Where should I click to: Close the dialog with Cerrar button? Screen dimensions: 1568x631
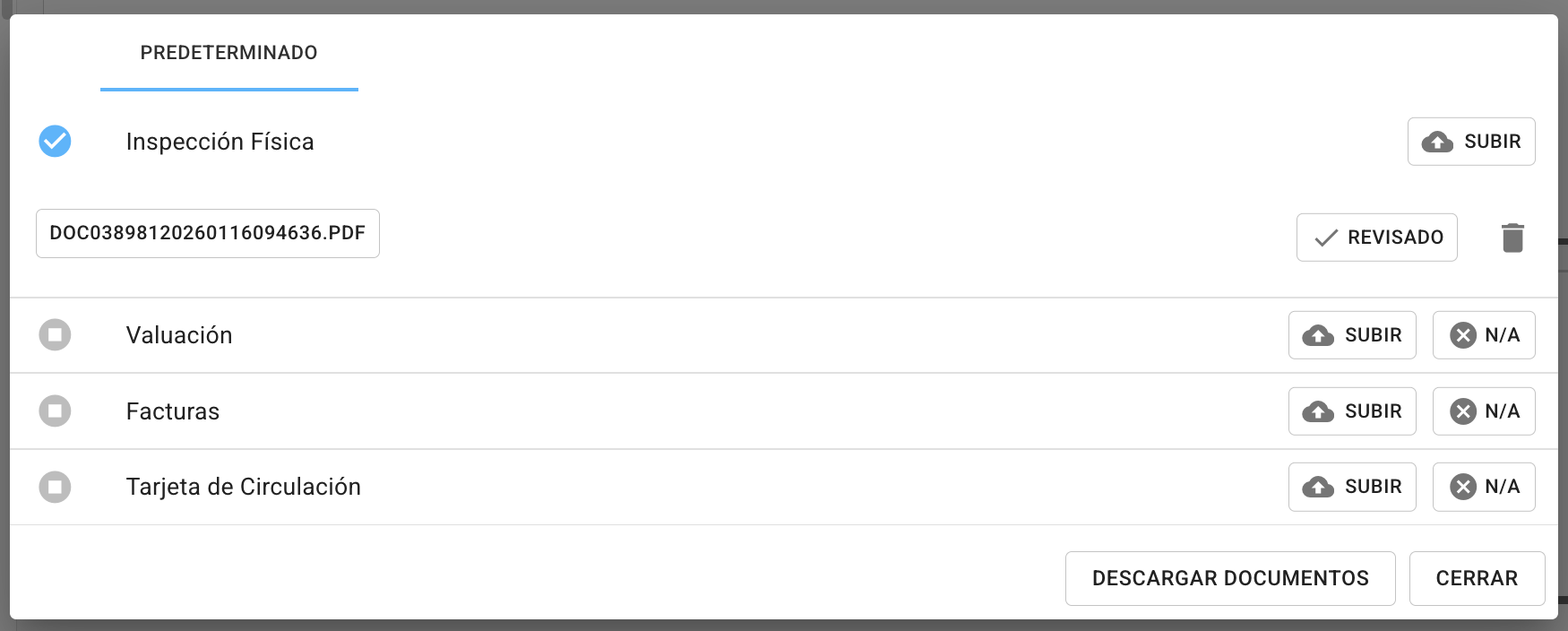tap(1477, 578)
